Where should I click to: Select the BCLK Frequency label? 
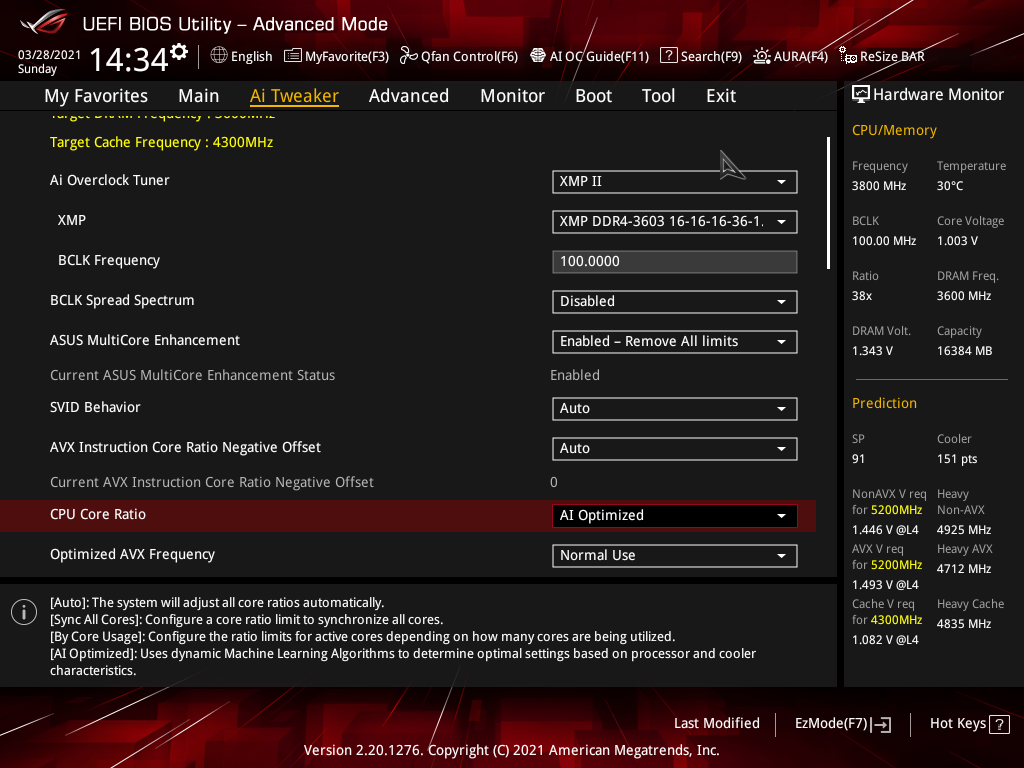pos(109,261)
